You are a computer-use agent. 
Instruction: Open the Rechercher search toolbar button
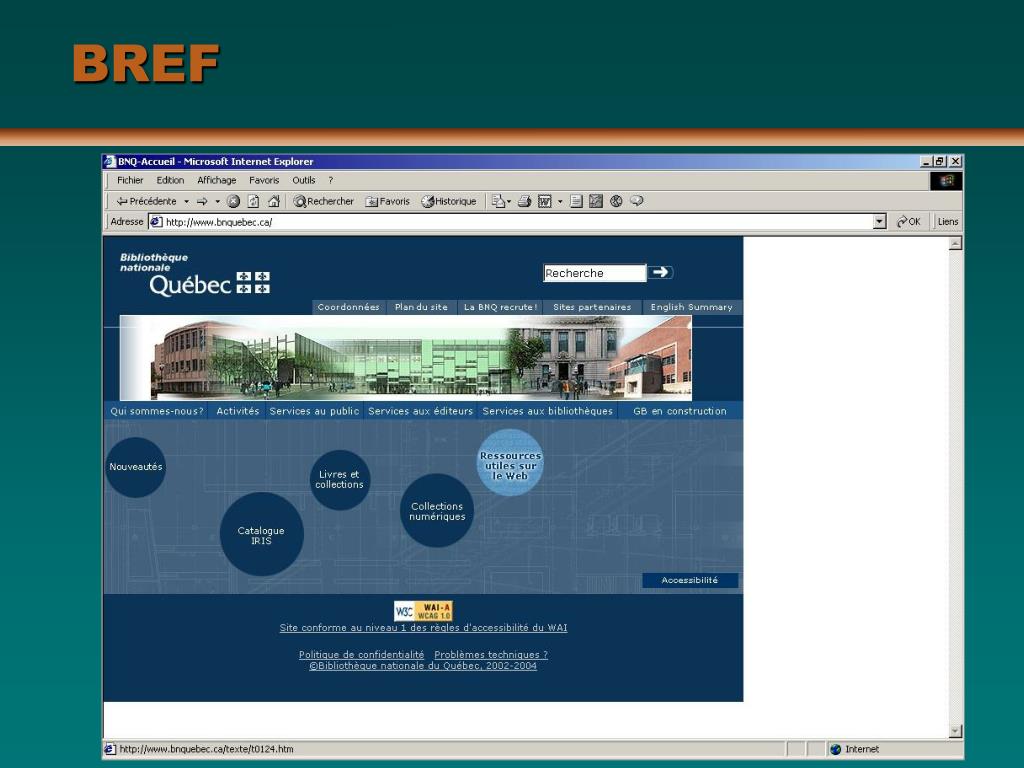pyautogui.click(x=323, y=201)
